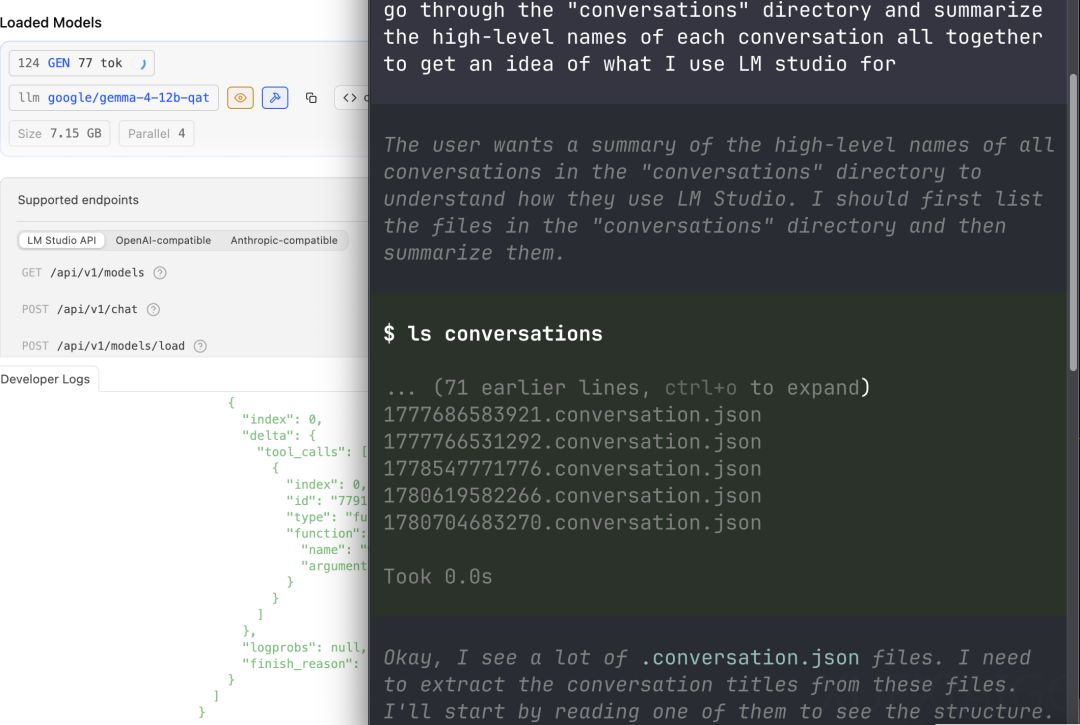The image size is (1080, 725).
Task: Open help icon for GET /api/v1/models
Action: [160, 273]
